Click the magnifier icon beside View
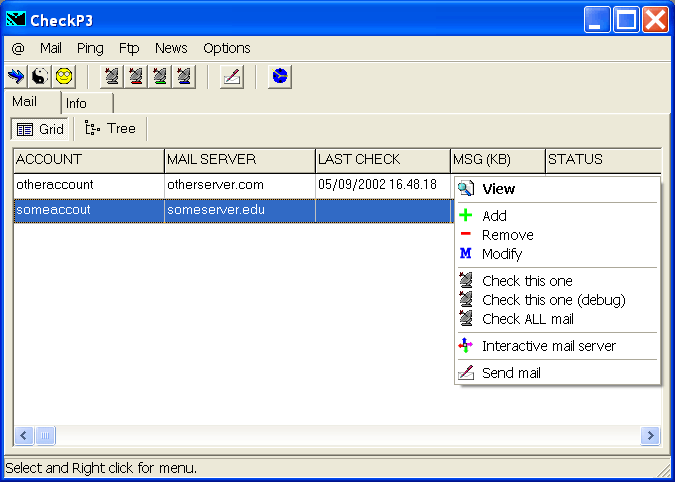Image resolution: width=675 pixels, height=482 pixels. tap(466, 188)
